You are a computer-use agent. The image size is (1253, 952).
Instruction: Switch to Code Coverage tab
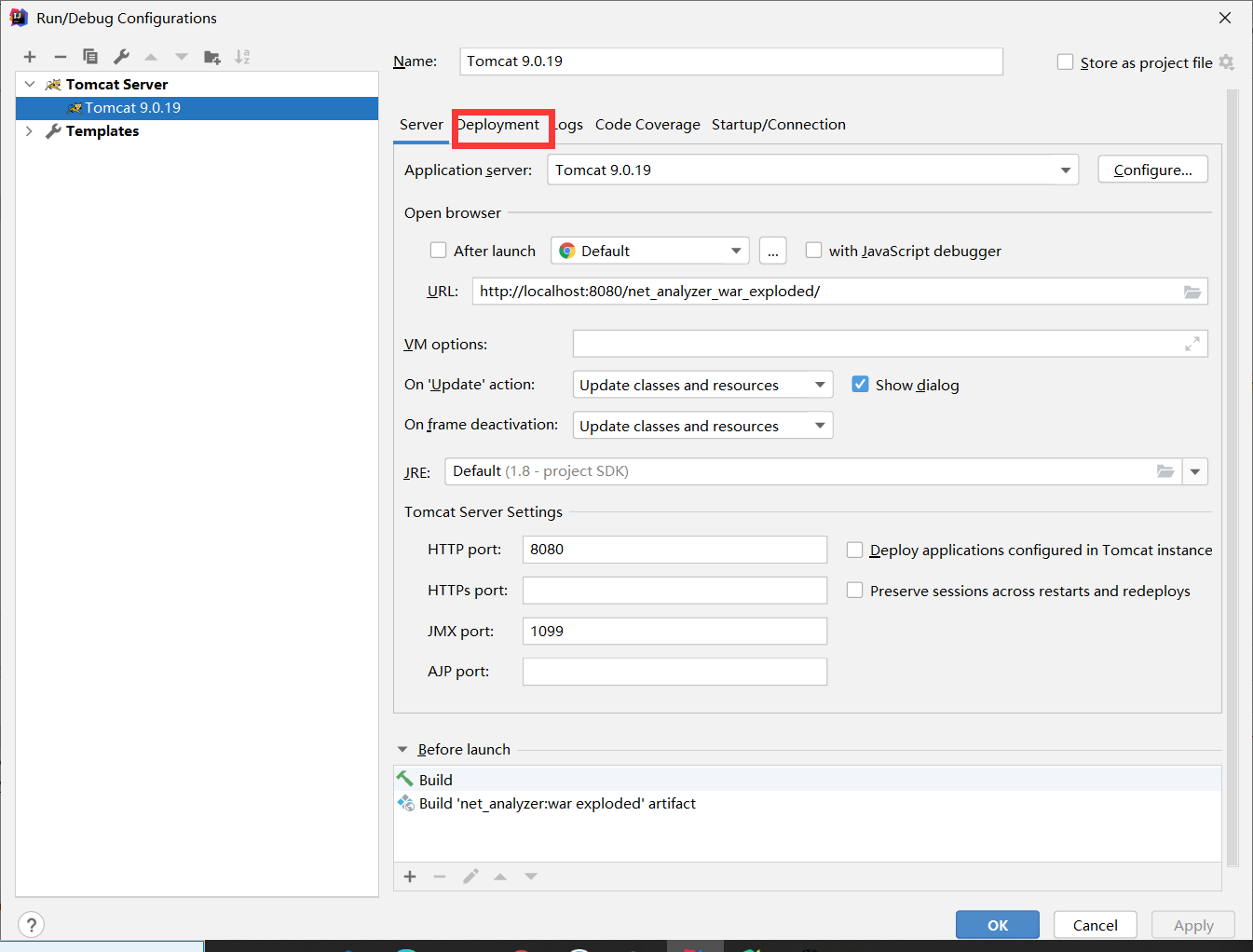click(x=647, y=125)
